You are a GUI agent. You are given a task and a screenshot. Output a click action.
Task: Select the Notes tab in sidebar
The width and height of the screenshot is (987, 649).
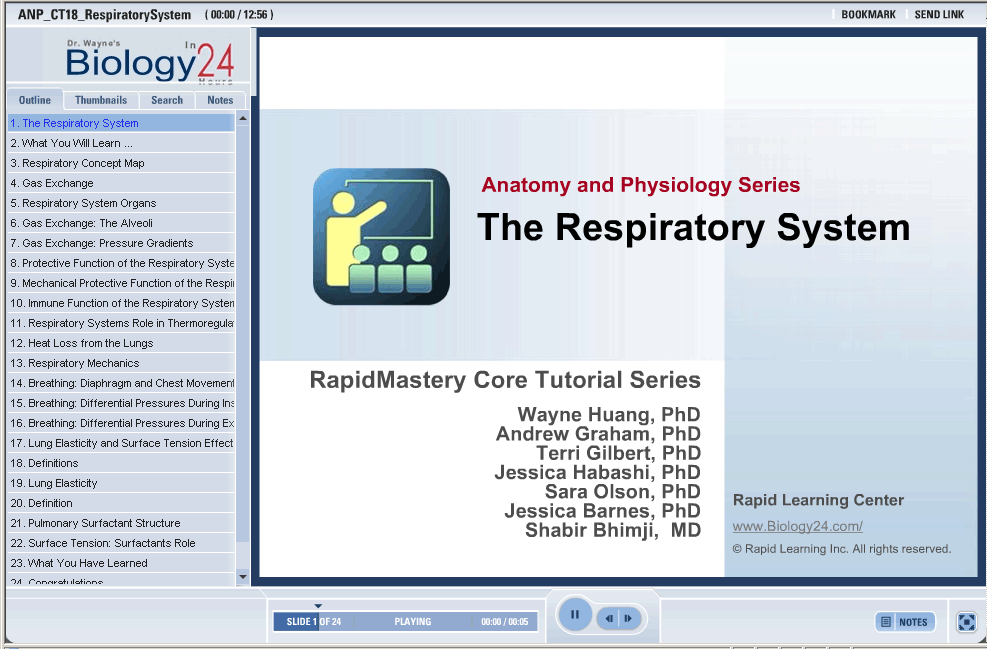pos(220,100)
